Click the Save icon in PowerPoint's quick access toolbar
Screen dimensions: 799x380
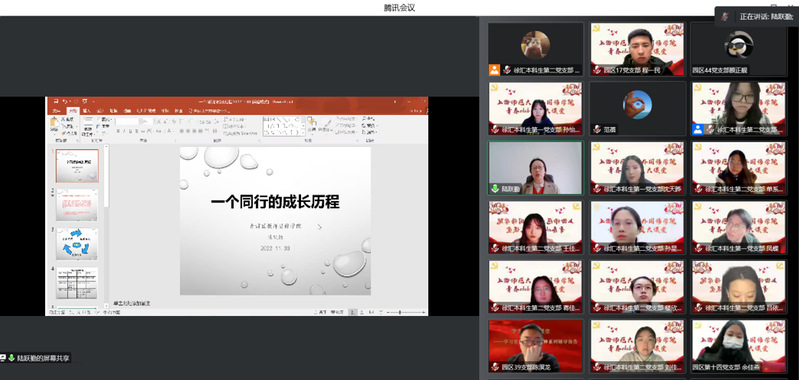click(56, 101)
